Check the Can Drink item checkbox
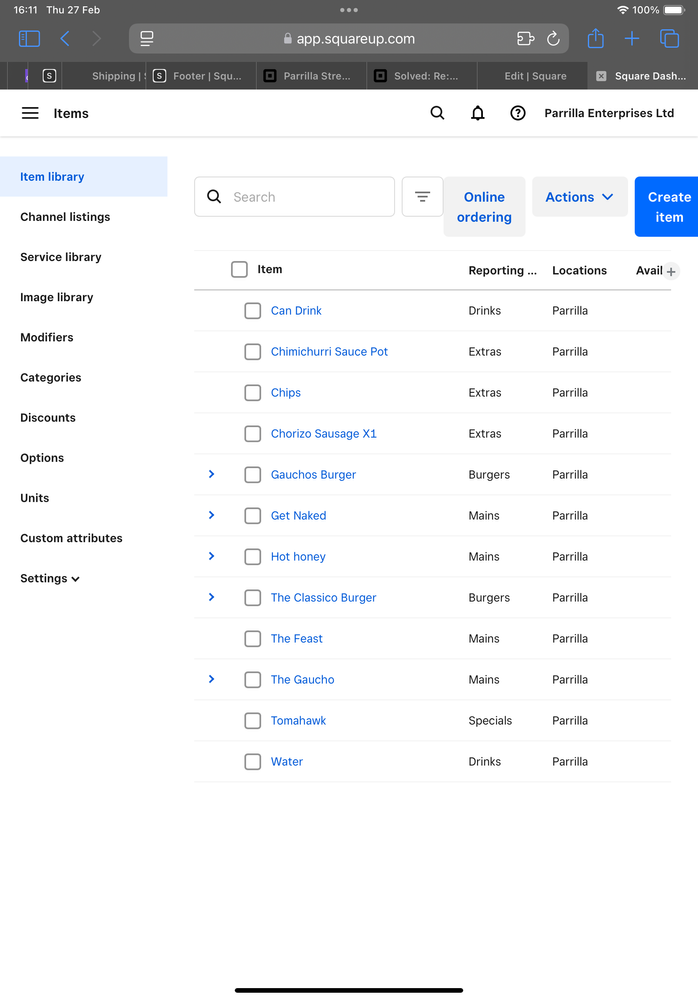 253,311
